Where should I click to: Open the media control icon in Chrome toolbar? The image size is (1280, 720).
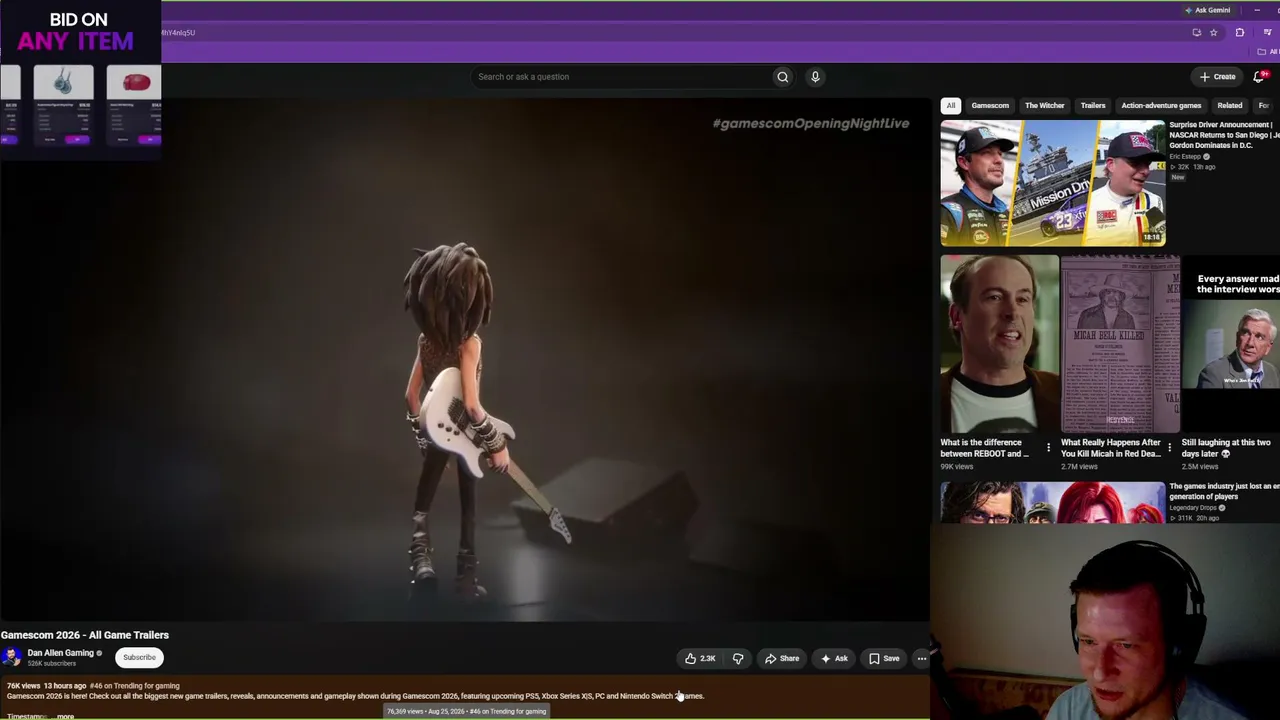click(1267, 33)
